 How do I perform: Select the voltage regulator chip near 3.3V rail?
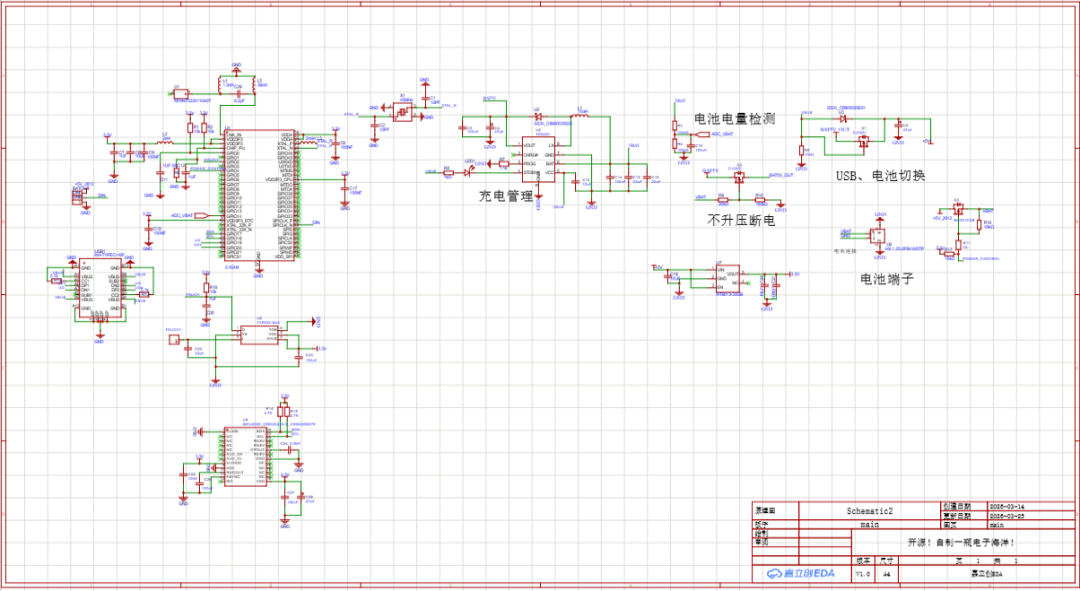pos(725,280)
